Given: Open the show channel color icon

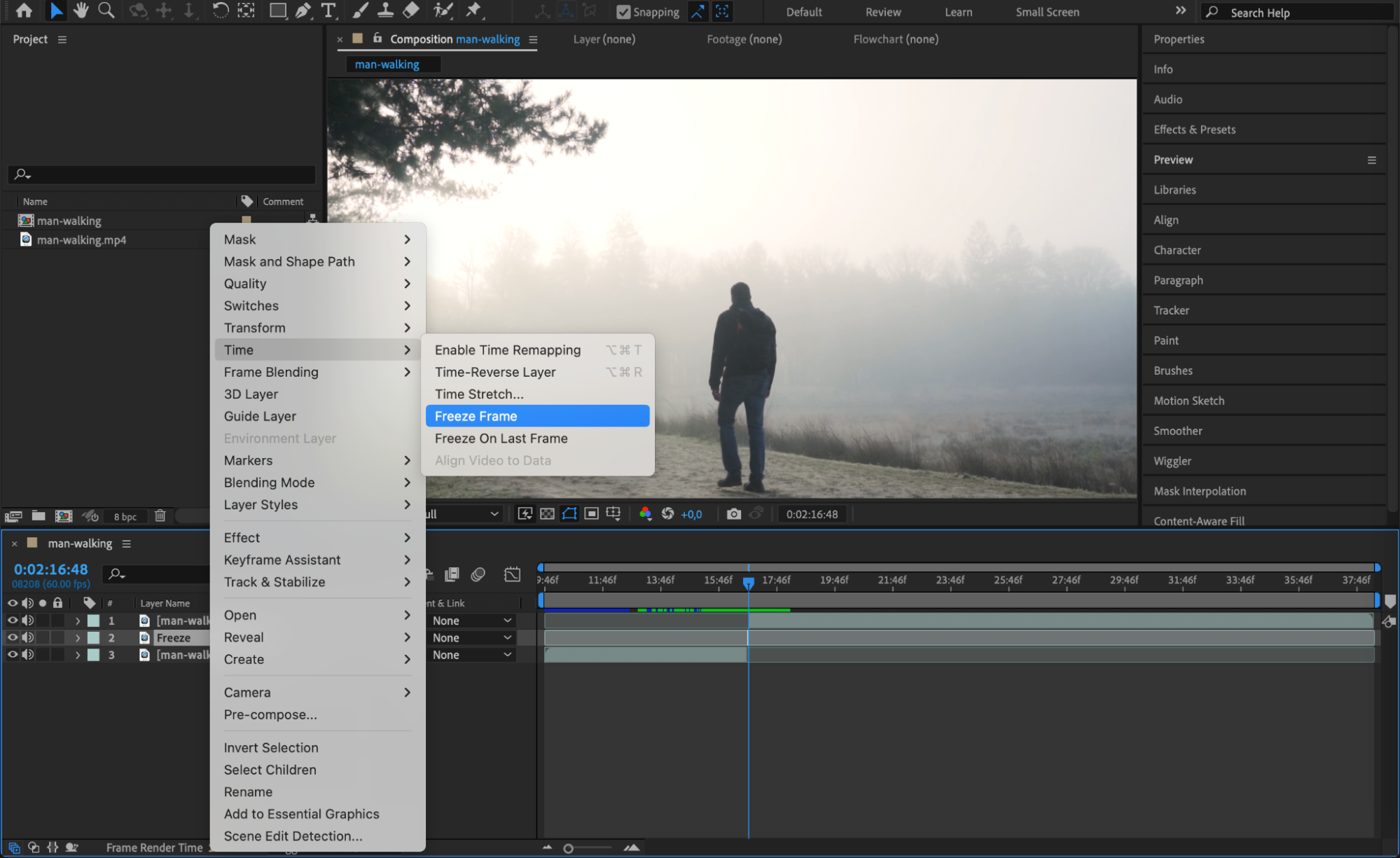Looking at the screenshot, I should pyautogui.click(x=645, y=514).
